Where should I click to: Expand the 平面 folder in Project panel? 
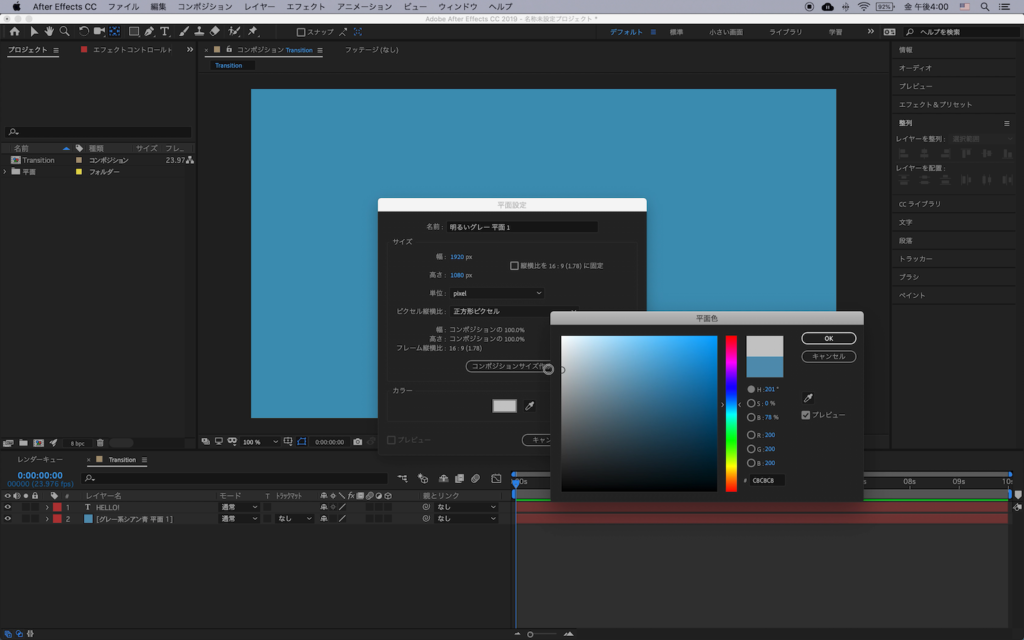click(5, 172)
